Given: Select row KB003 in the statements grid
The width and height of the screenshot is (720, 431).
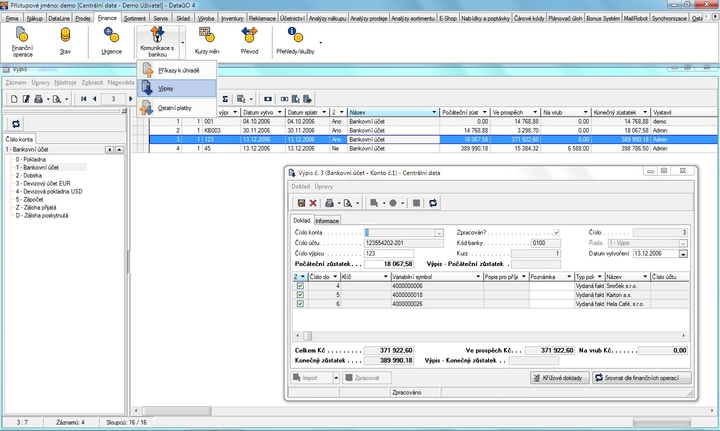Looking at the screenshot, I should click(432, 130).
